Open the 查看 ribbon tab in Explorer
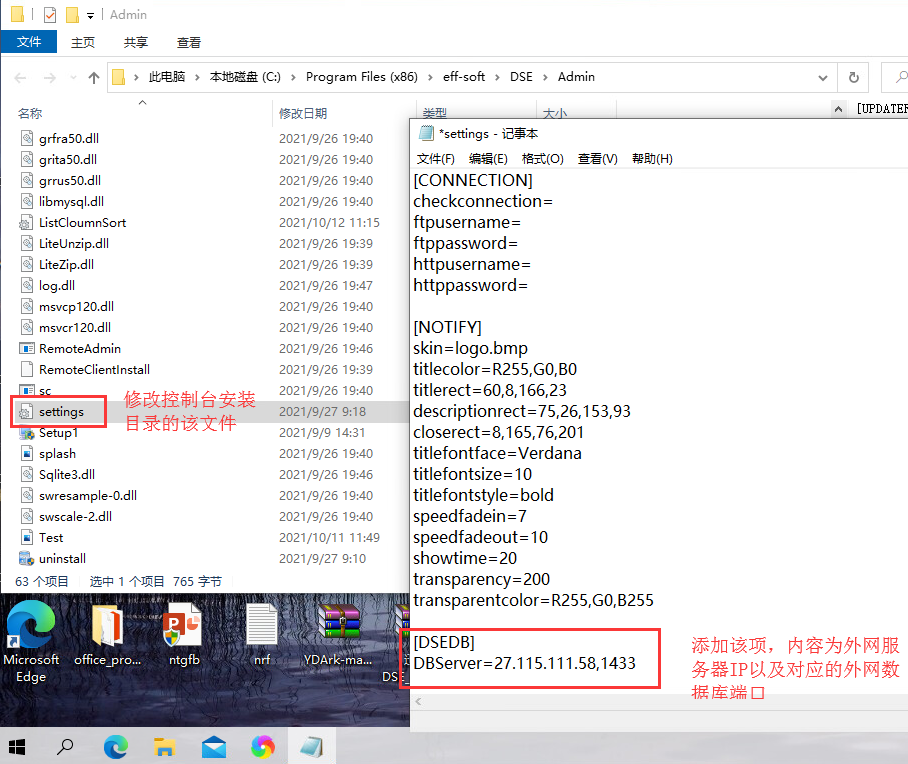Screen dimensions: 908x764 click(x=189, y=42)
